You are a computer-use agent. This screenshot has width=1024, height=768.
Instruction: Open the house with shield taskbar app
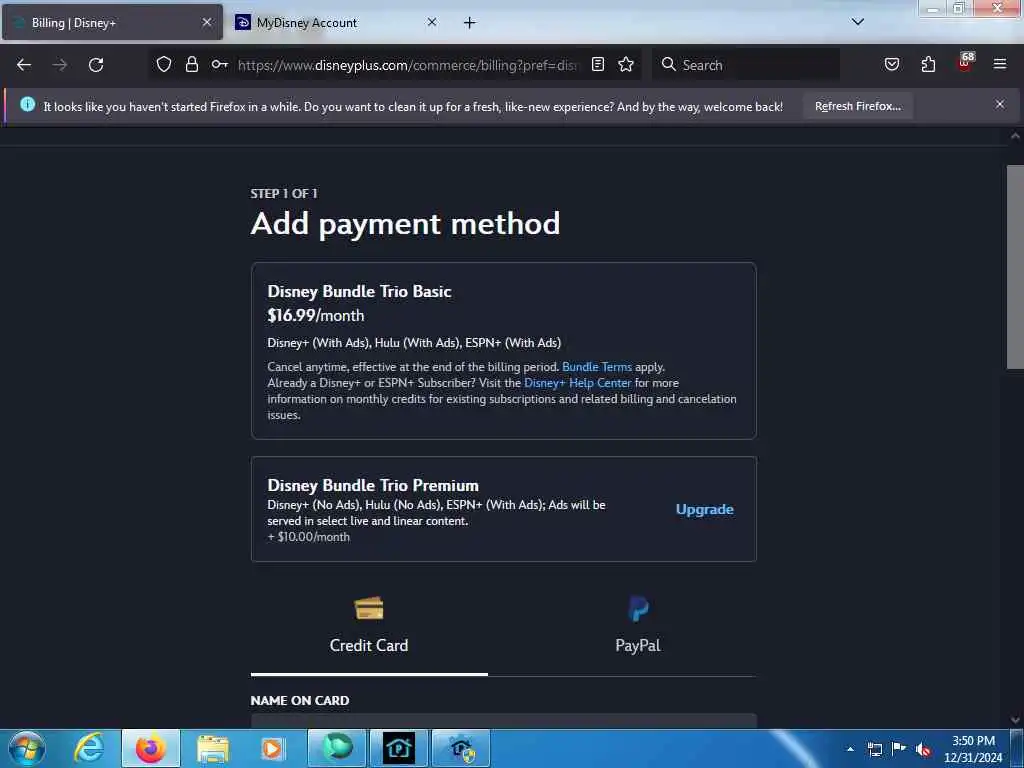(x=461, y=748)
